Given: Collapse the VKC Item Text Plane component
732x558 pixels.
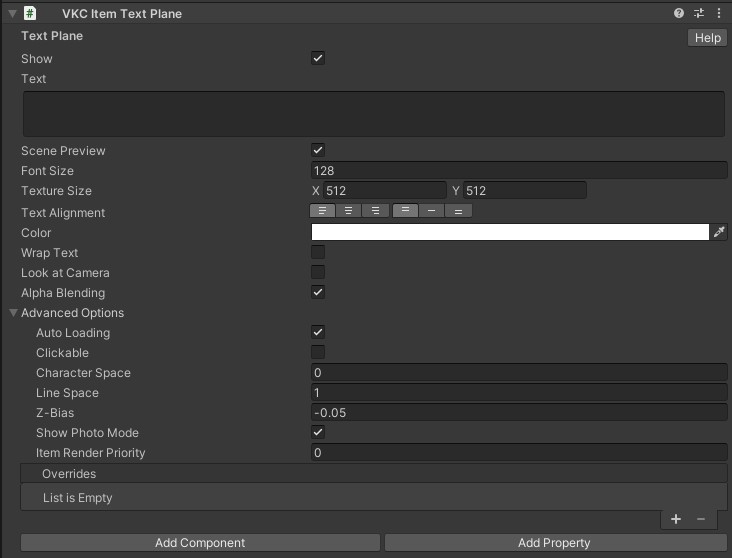Looking at the screenshot, I should pyautogui.click(x=12, y=14).
